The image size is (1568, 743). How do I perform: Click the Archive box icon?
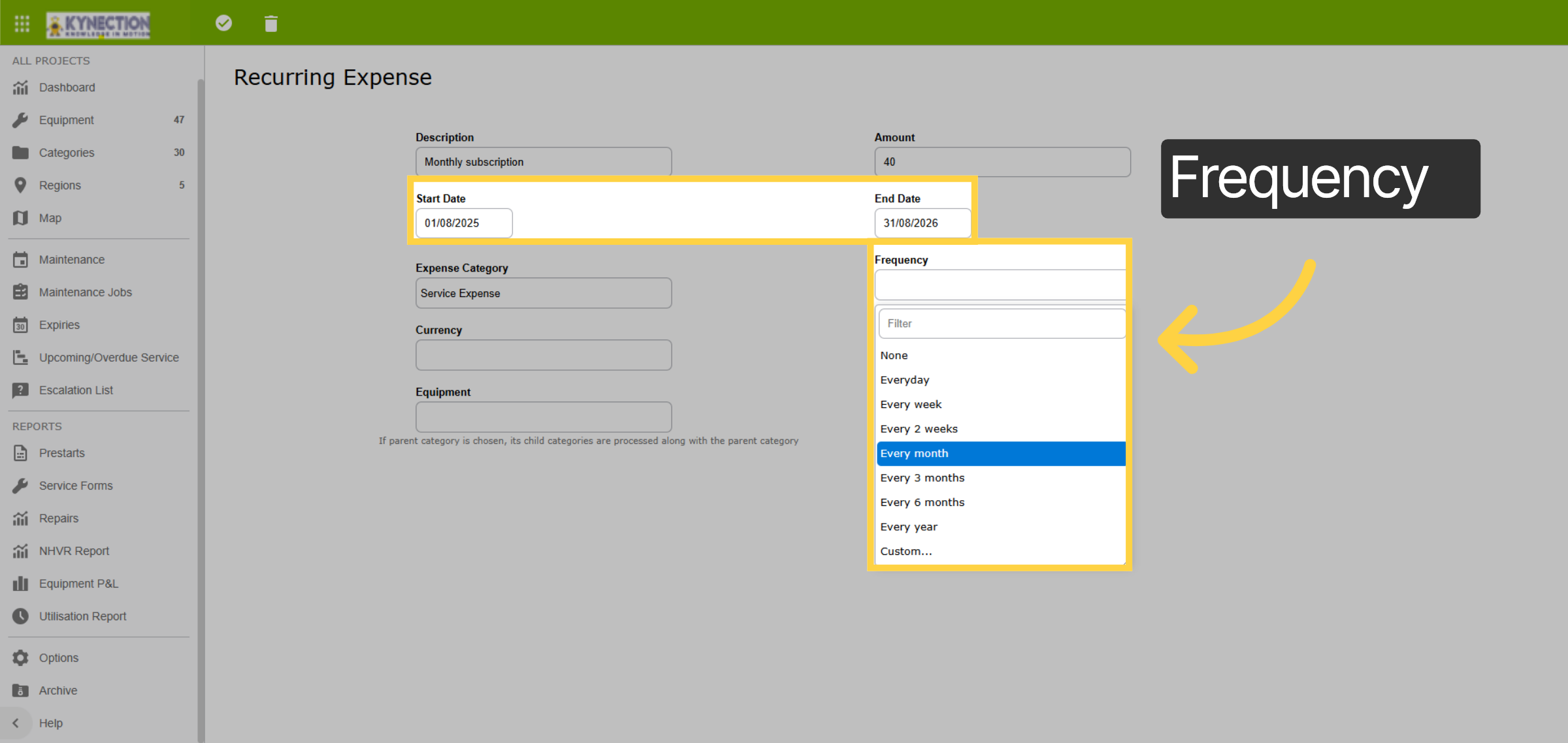21,691
